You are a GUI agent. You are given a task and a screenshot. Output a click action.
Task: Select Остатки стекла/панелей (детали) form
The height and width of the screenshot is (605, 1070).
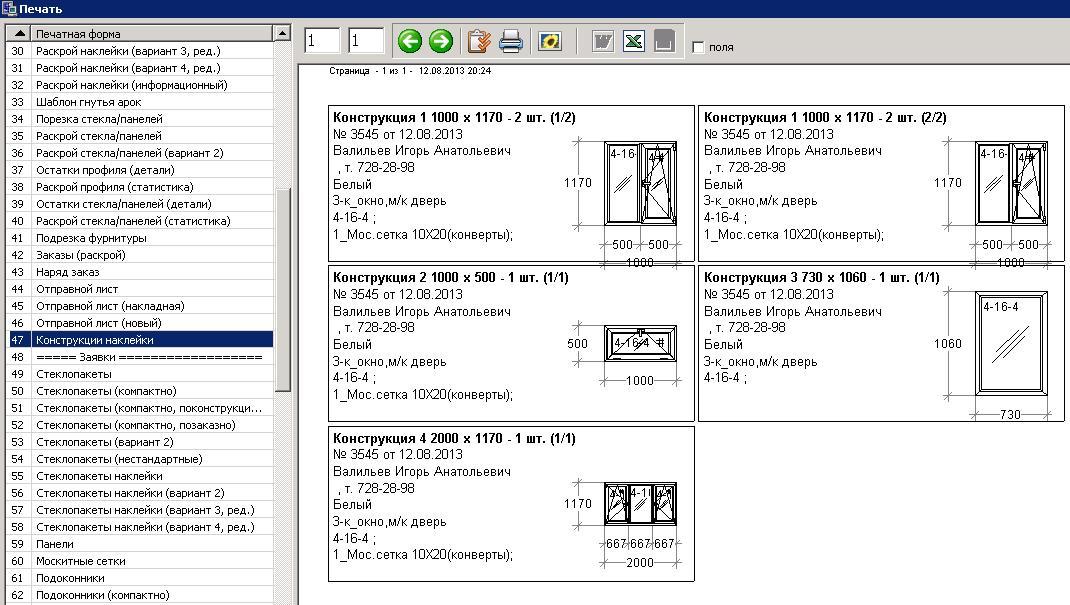coord(140,204)
